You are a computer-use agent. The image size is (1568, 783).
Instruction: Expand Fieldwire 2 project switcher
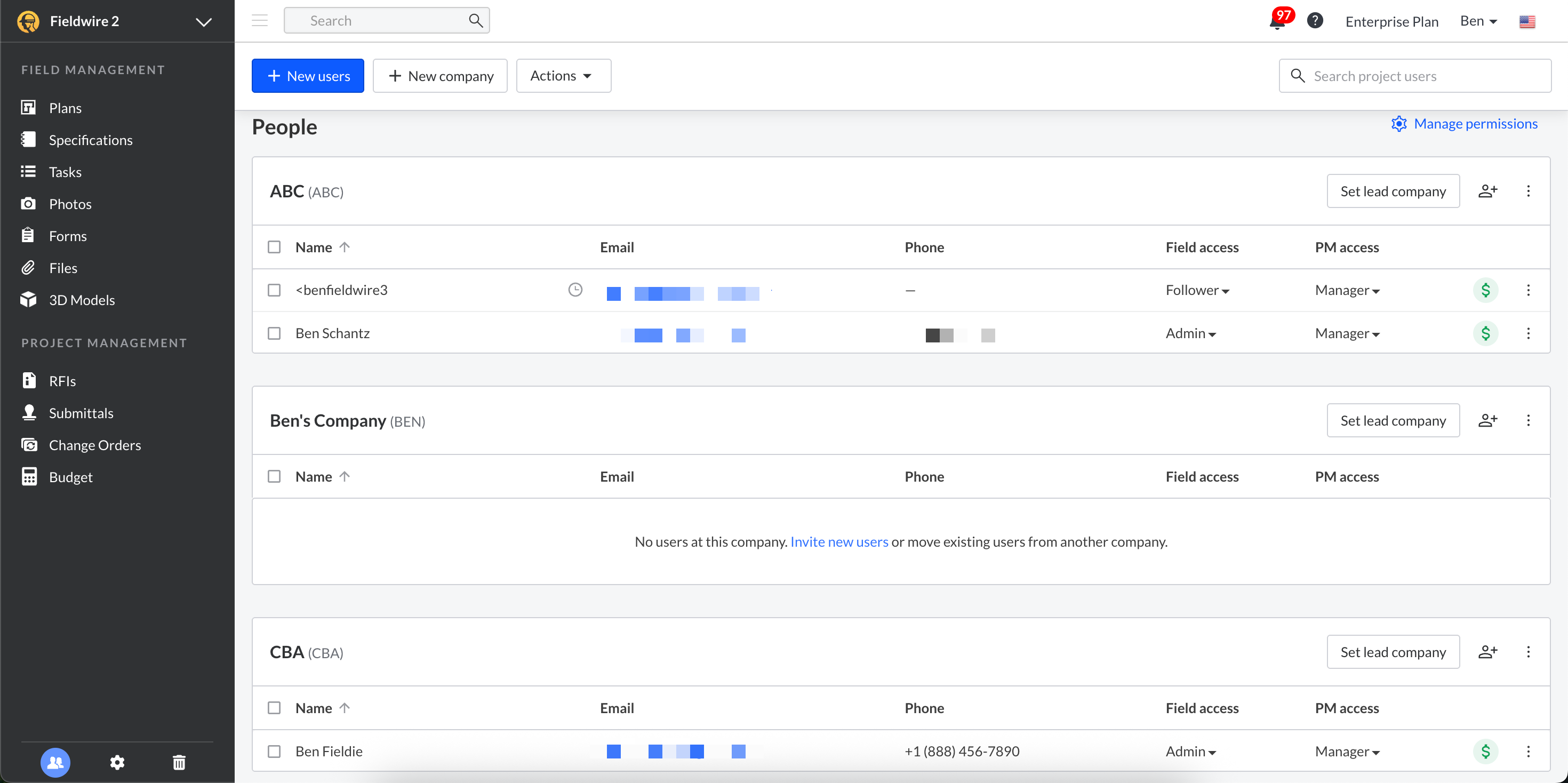point(203,22)
